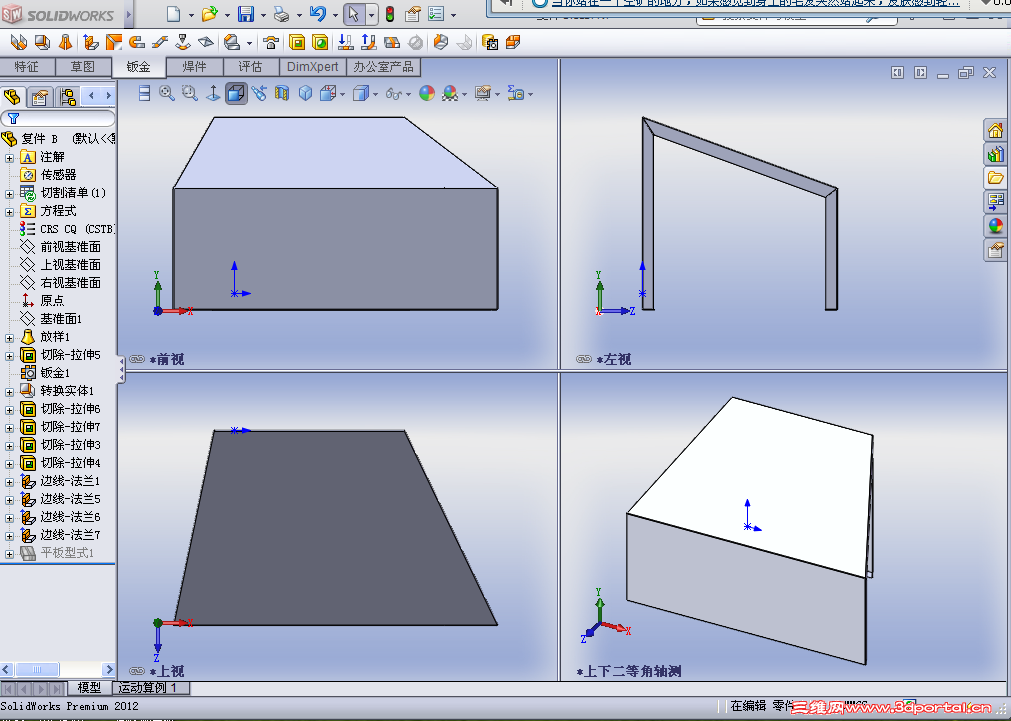Image resolution: width=1011 pixels, height=721 pixels.
Task: Click the Fold tool
Action: coord(369,43)
